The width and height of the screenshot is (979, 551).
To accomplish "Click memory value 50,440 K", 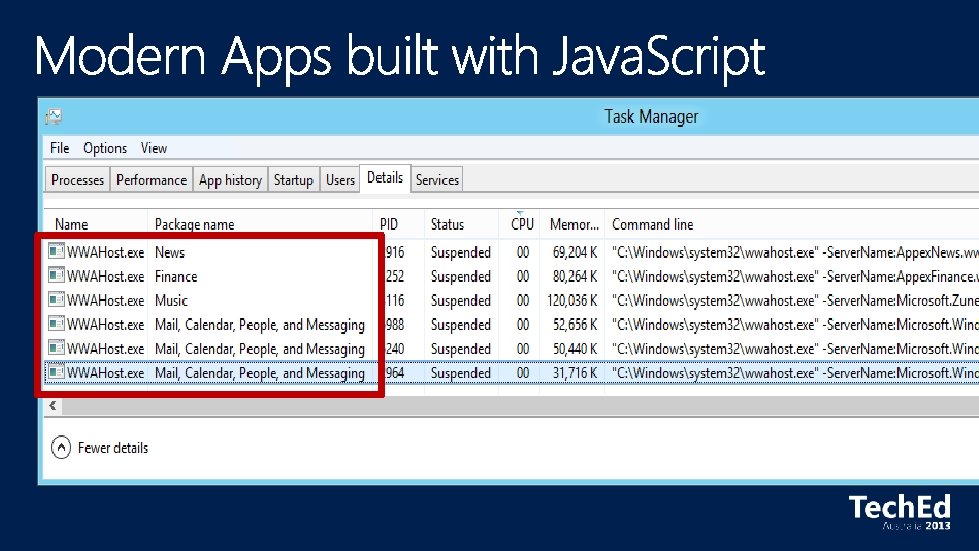I will pyautogui.click(x=574, y=349).
